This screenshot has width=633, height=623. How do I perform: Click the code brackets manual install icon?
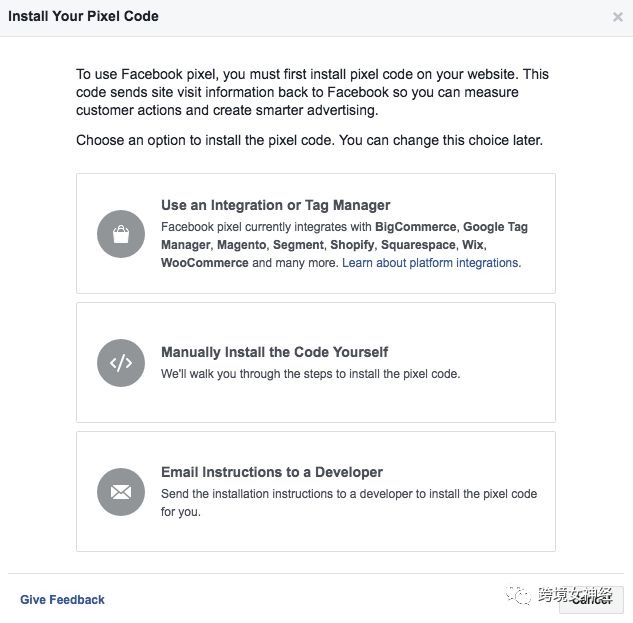click(121, 363)
